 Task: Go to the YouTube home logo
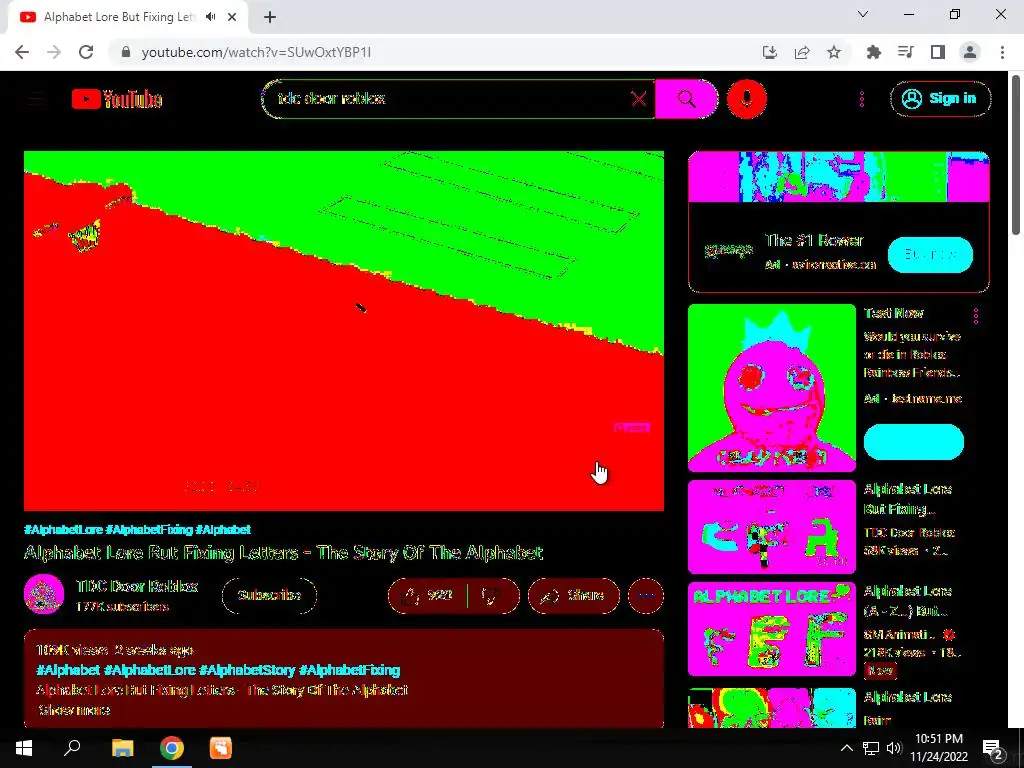tap(117, 99)
